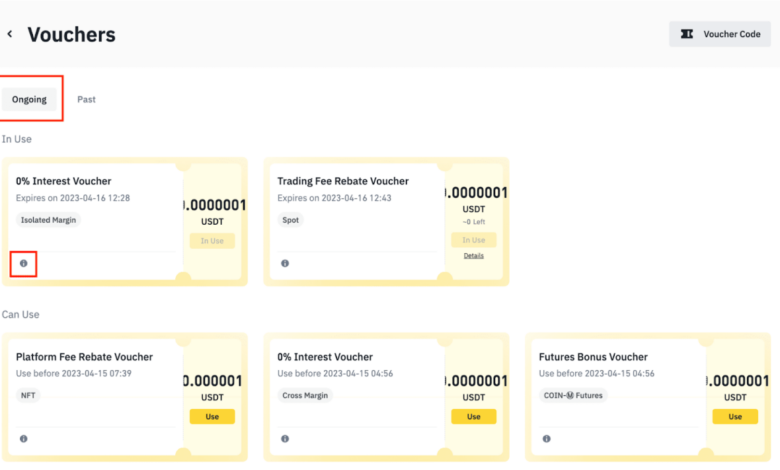The width and height of the screenshot is (780, 470).
Task: Click the COIN-M Futures tag
Action: tap(573, 395)
